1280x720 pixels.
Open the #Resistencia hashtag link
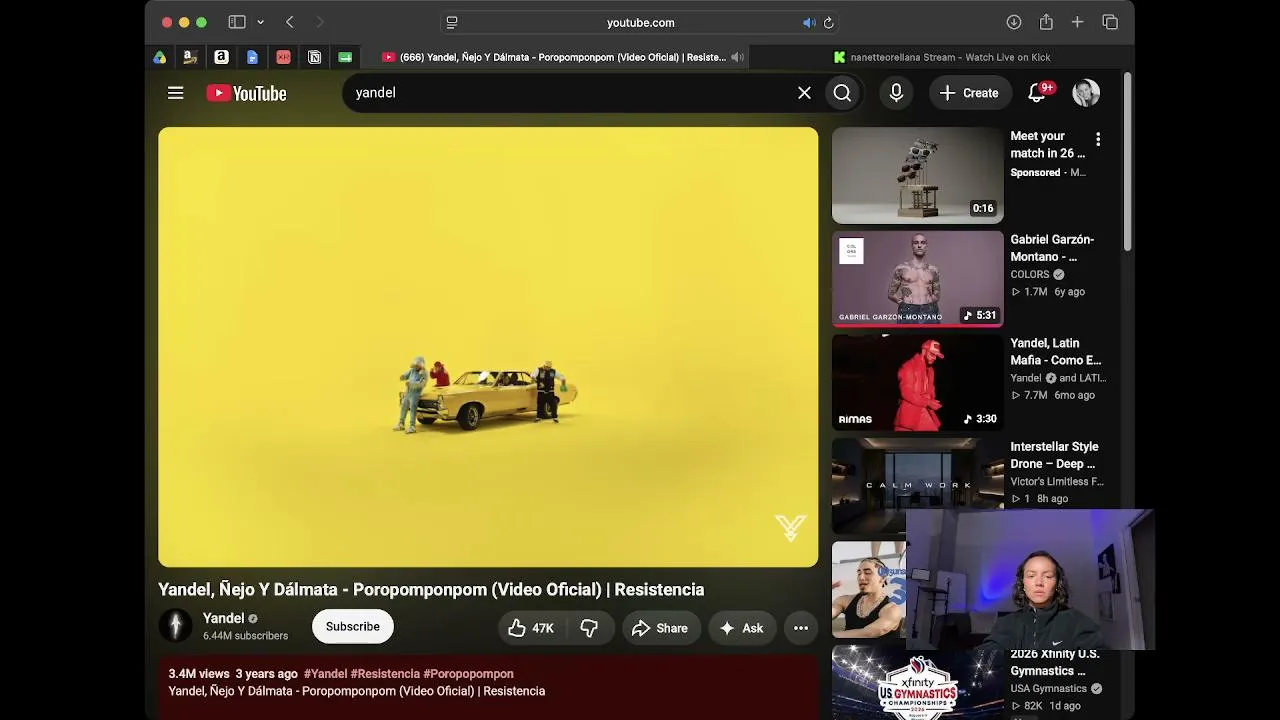[385, 674]
